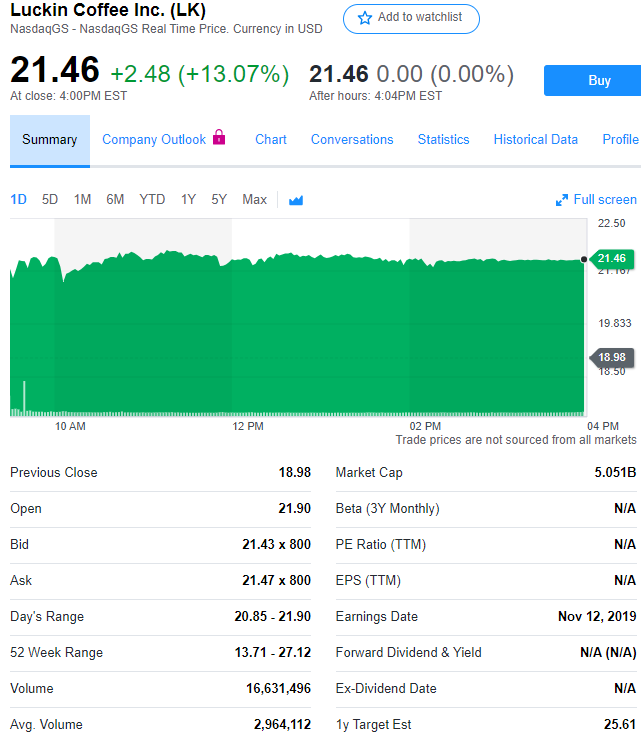Click the tall volume bar near chart start
Image resolution: width=641 pixels, height=736 pixels.
point(24,398)
